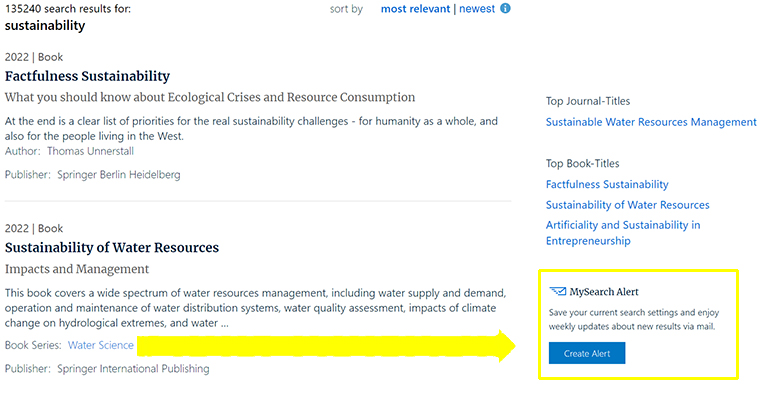
Task: Open Sustainable Water Resources Management journal link
Action: [651, 122]
